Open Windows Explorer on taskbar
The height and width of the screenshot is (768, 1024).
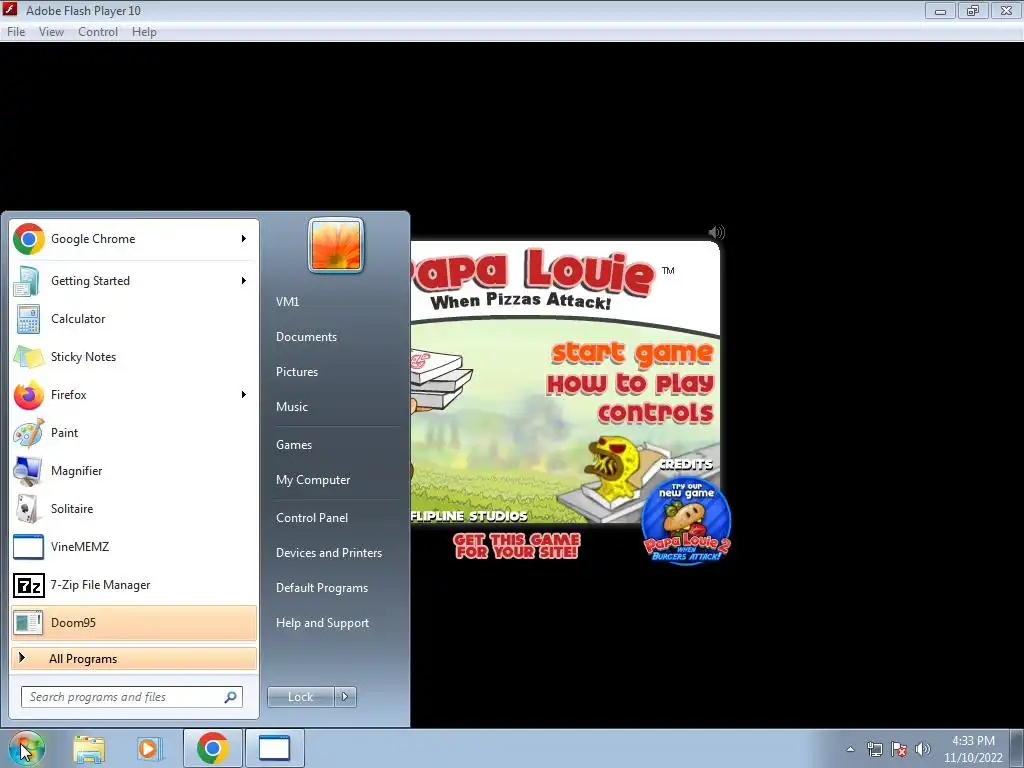[x=89, y=748]
